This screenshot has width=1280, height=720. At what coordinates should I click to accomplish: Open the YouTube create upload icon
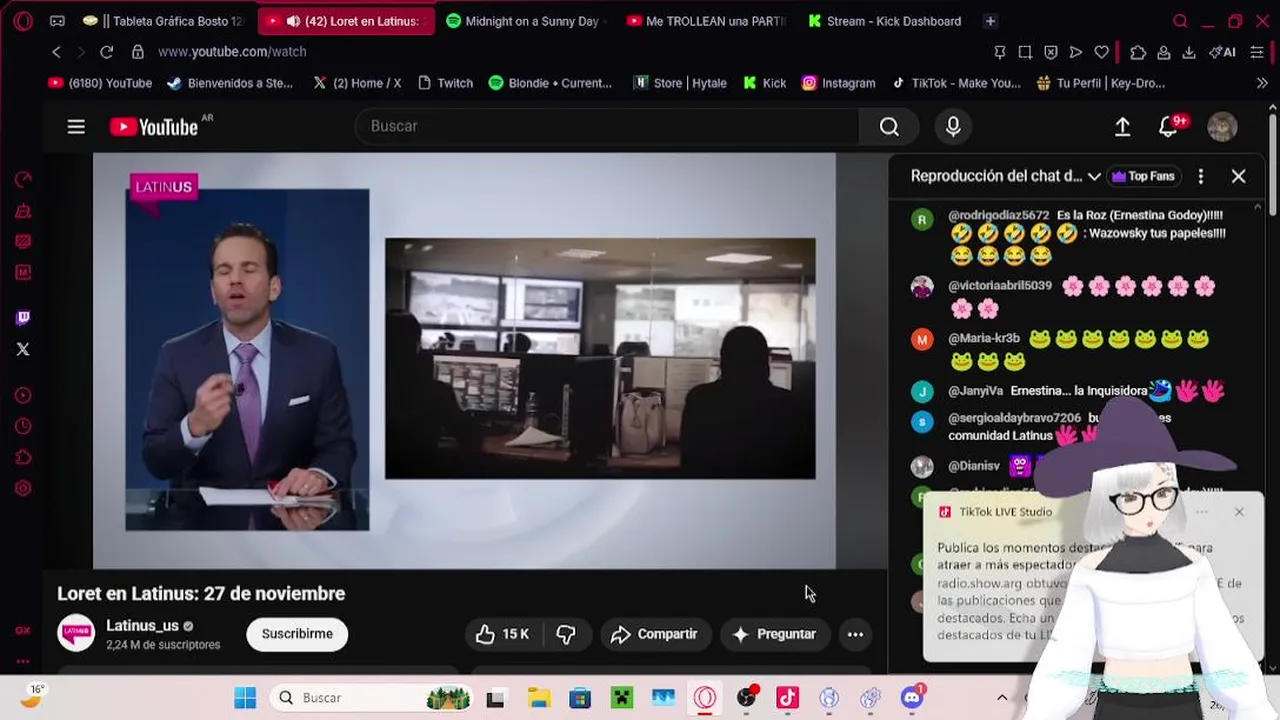tap(1122, 126)
